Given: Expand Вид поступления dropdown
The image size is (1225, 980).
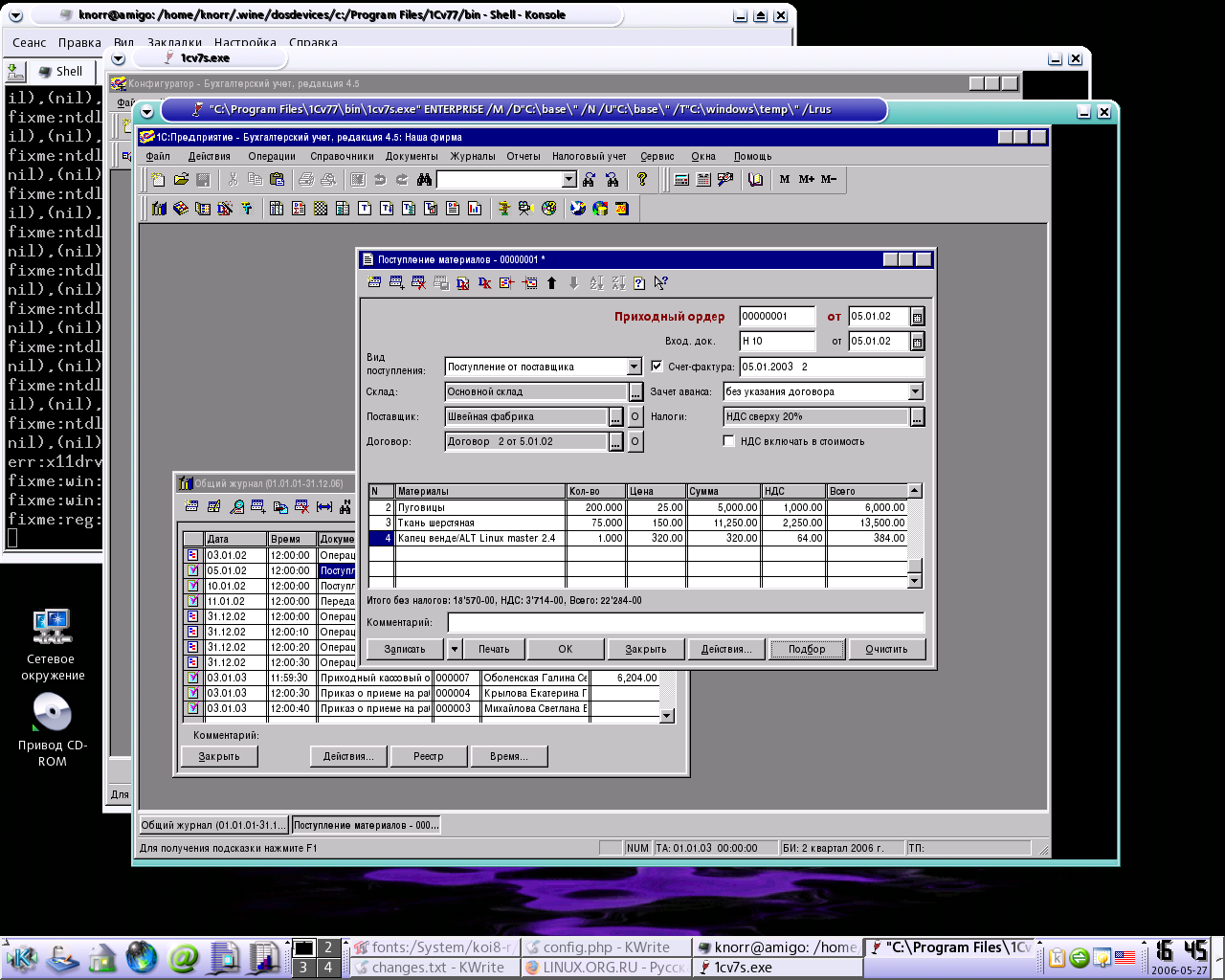Looking at the screenshot, I should 634,367.
